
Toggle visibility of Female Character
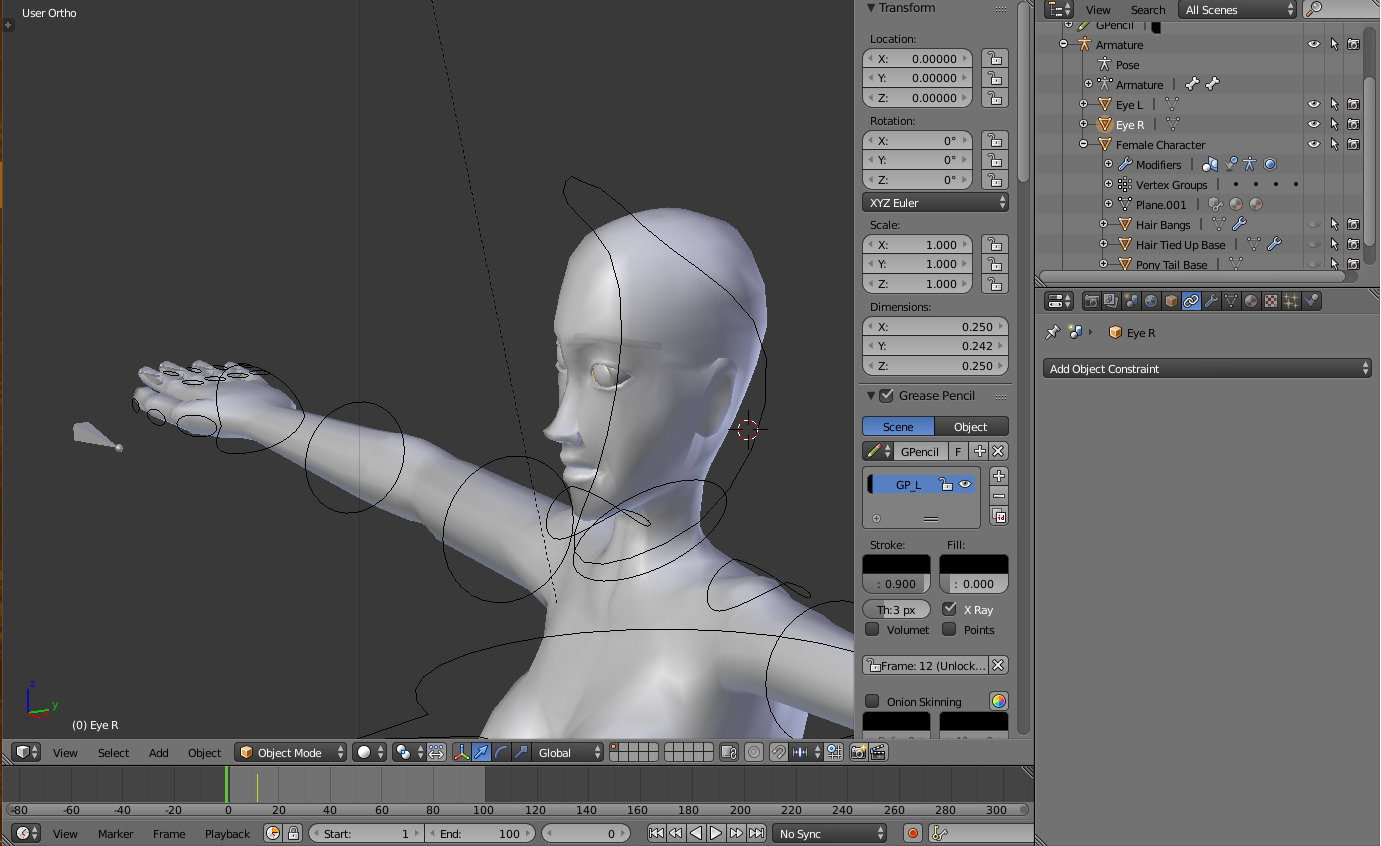tap(1314, 144)
